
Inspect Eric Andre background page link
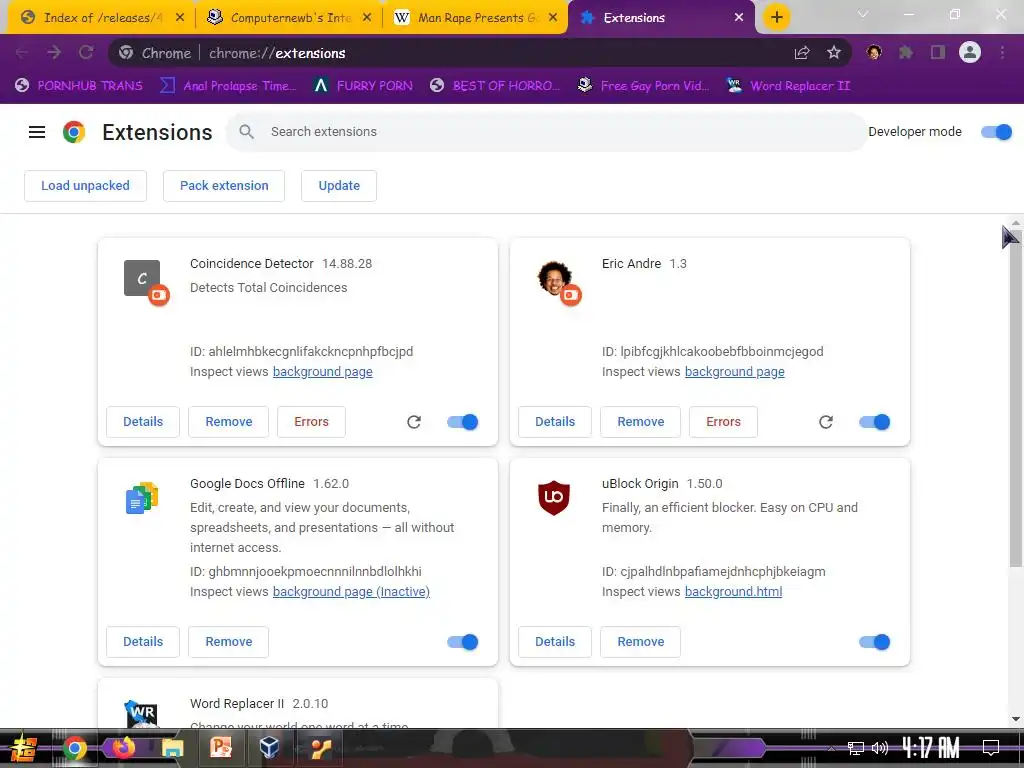735,372
